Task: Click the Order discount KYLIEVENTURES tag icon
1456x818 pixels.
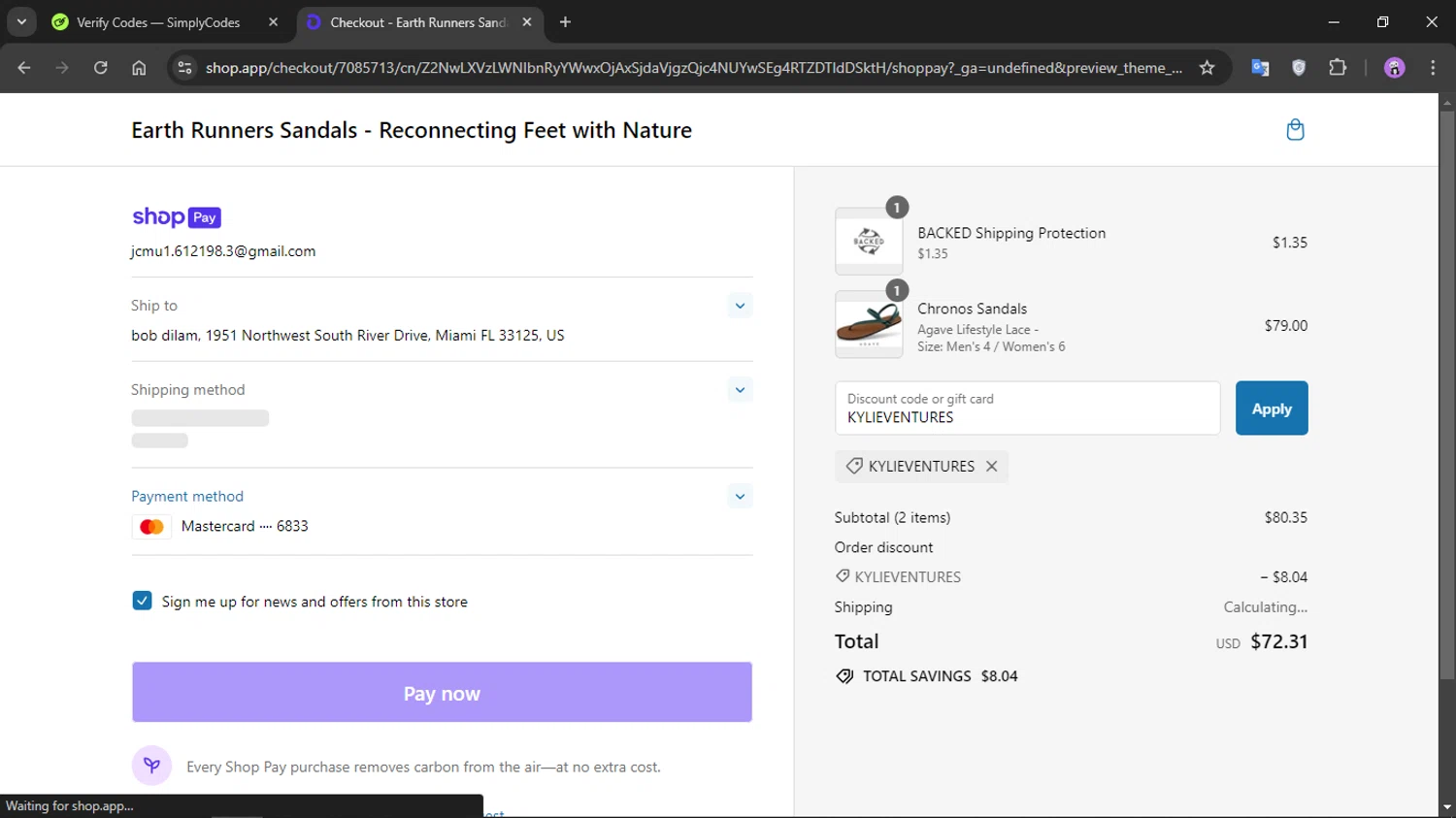Action: click(843, 576)
